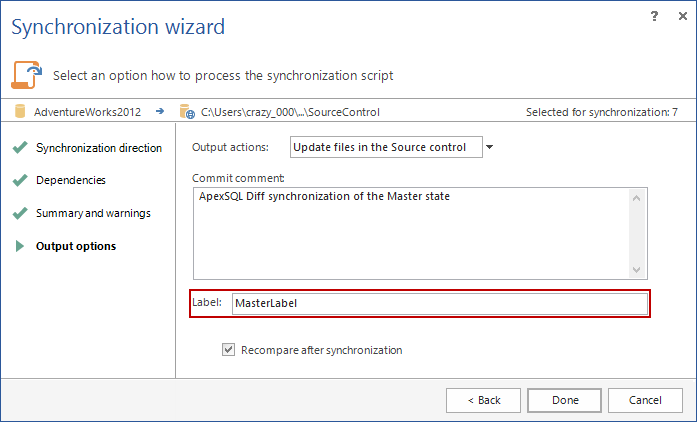Click checkmark icon beside Summary and warnings
The width and height of the screenshot is (697, 422).
[20, 213]
